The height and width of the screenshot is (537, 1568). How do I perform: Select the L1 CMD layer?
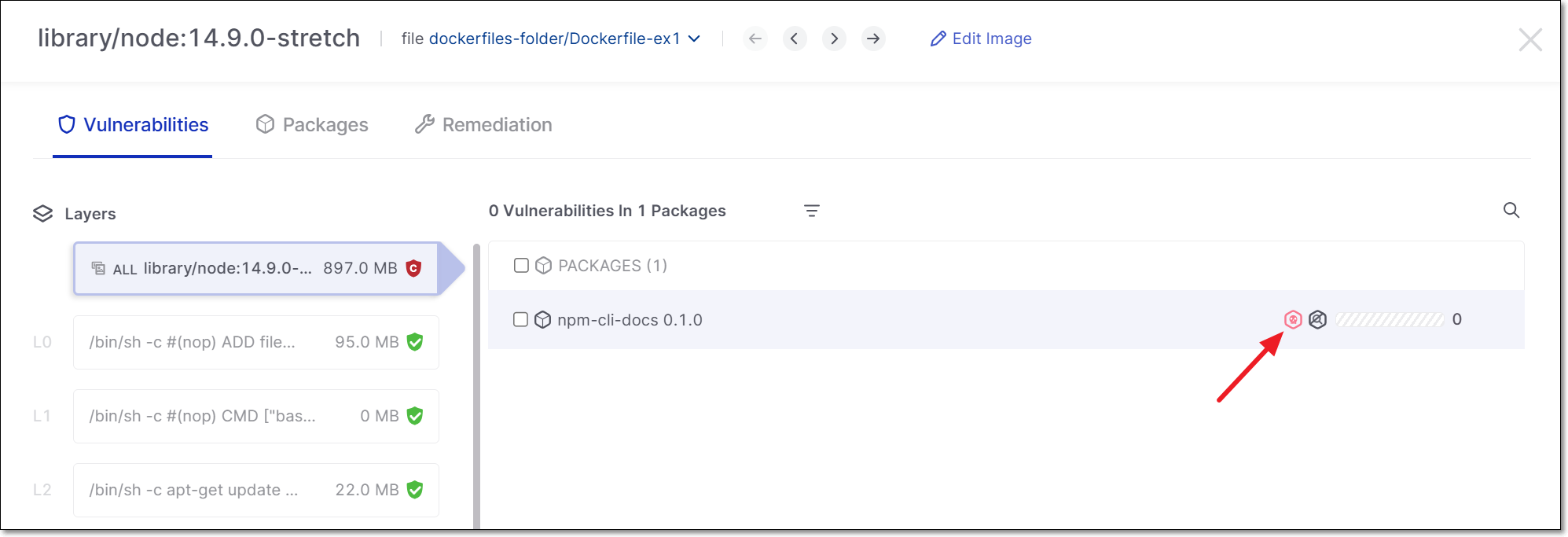pos(256,416)
